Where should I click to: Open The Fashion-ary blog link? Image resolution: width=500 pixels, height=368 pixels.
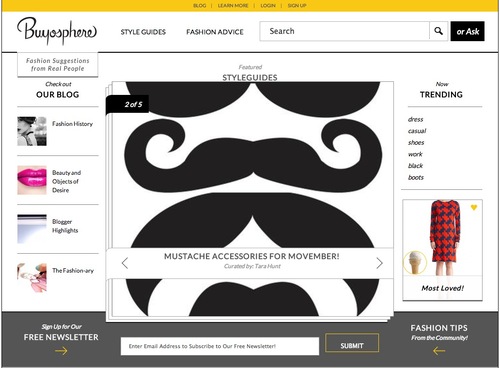point(73,270)
